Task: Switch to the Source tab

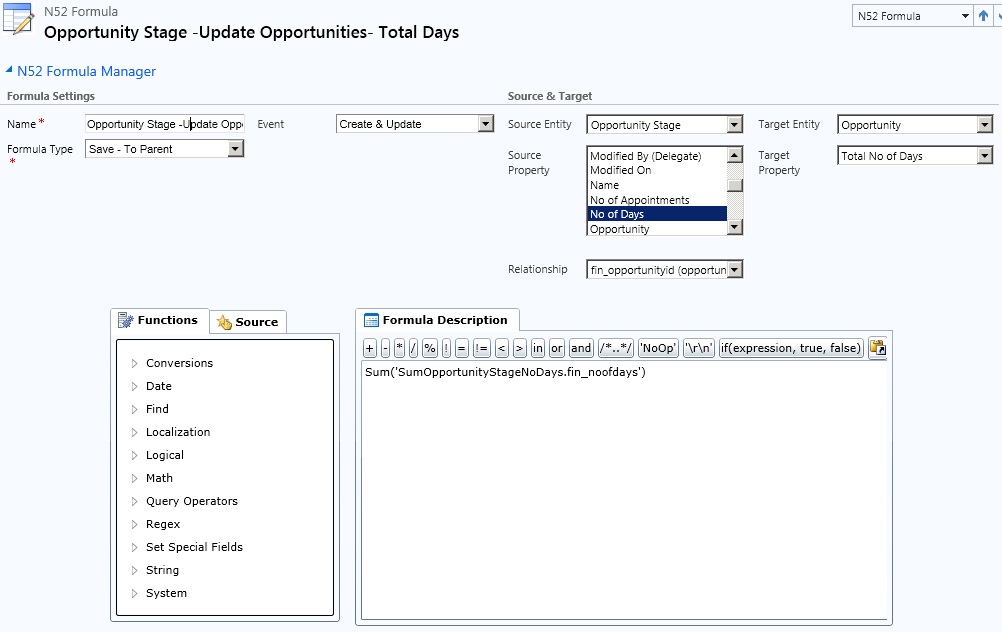Action: coord(247,322)
